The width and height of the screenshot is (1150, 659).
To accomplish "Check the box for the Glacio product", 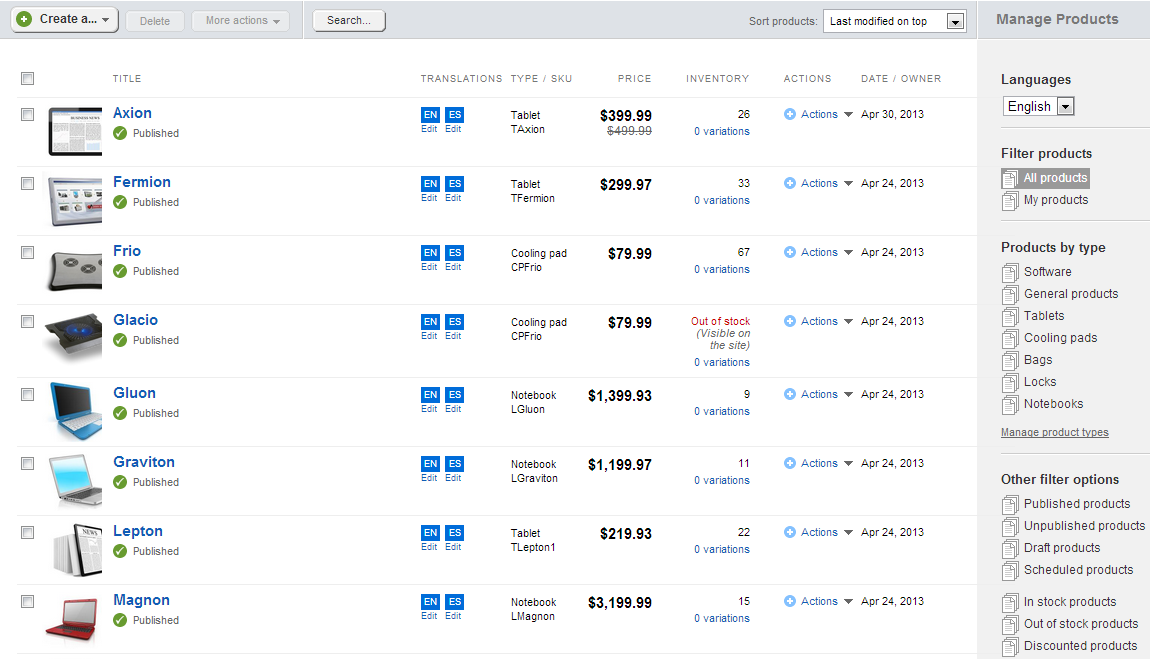I will point(28,322).
